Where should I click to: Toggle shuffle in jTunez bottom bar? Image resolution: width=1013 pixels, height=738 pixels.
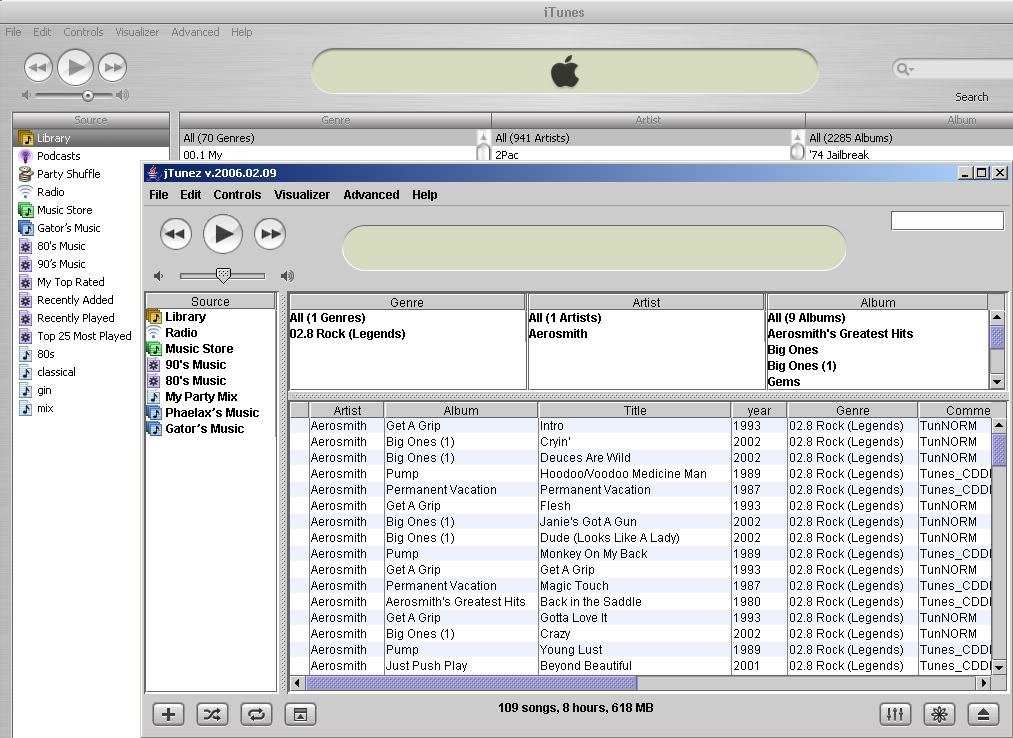pos(212,714)
